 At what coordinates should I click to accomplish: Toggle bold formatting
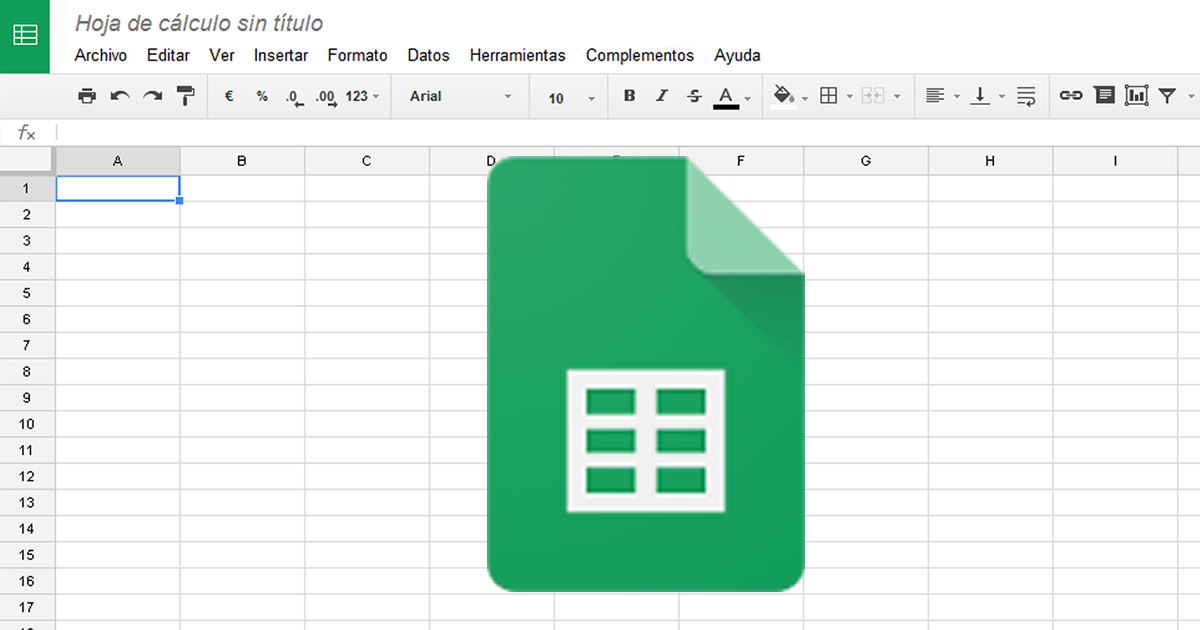point(629,96)
